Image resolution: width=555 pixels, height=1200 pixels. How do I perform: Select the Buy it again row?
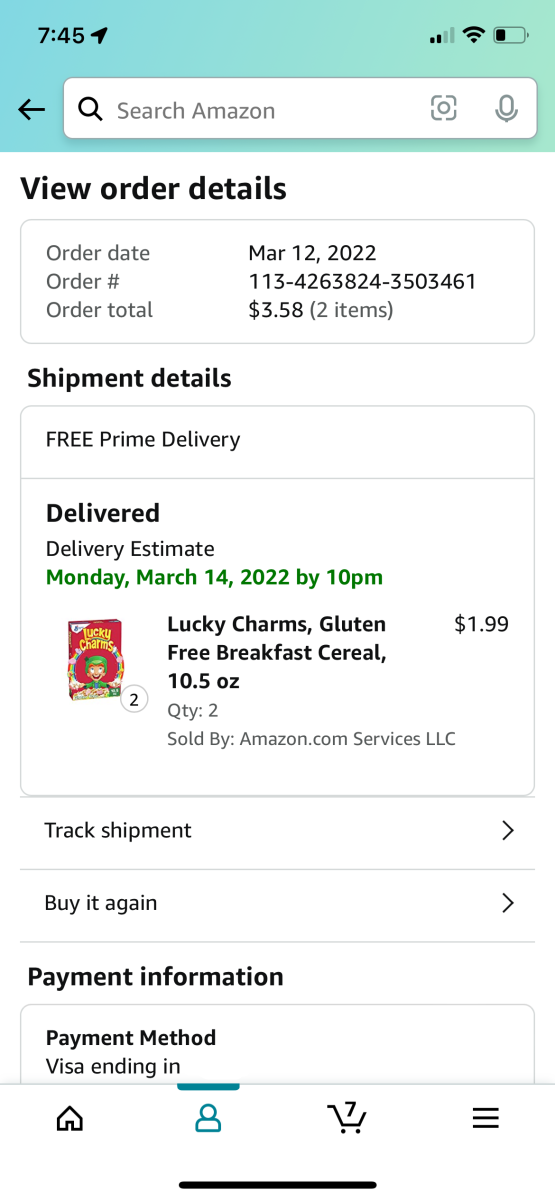click(x=278, y=904)
